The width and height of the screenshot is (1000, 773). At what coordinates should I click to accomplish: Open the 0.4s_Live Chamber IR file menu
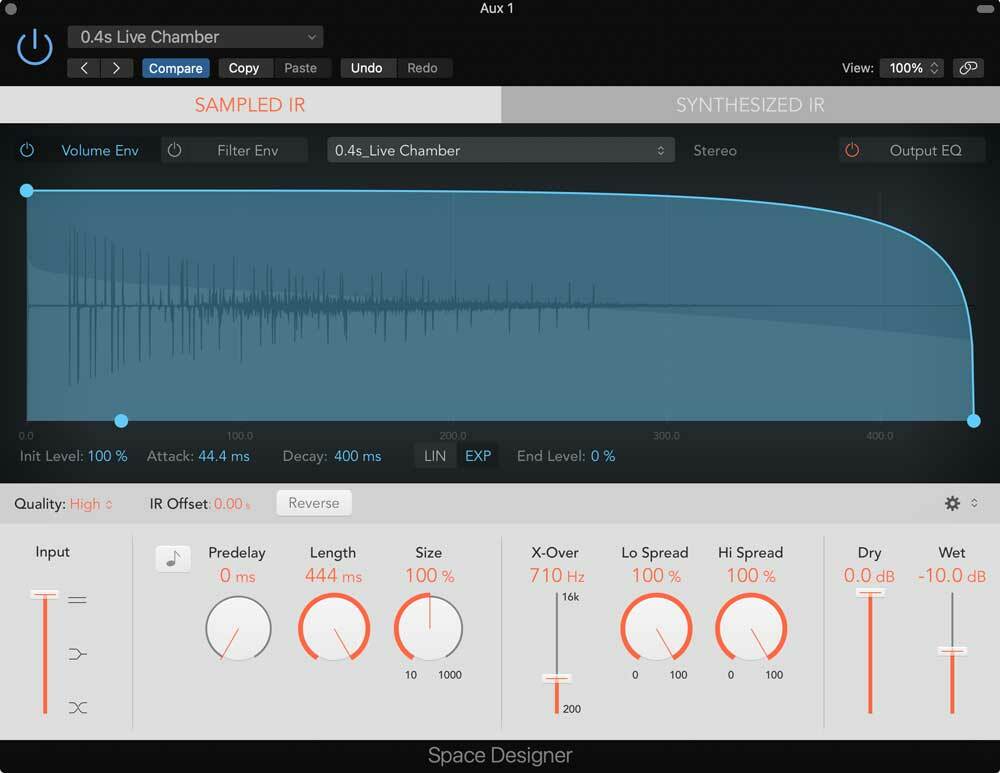pyautogui.click(x=500, y=150)
